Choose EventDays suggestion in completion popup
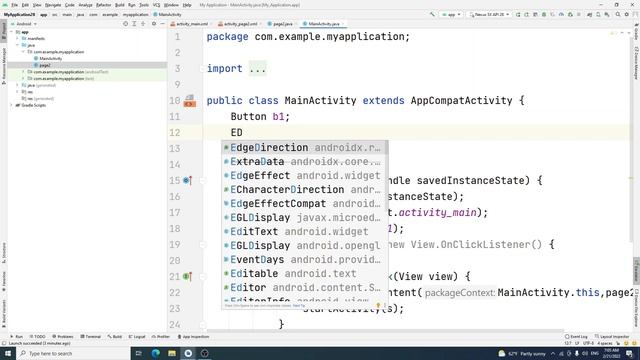The image size is (640, 360). 304,260
